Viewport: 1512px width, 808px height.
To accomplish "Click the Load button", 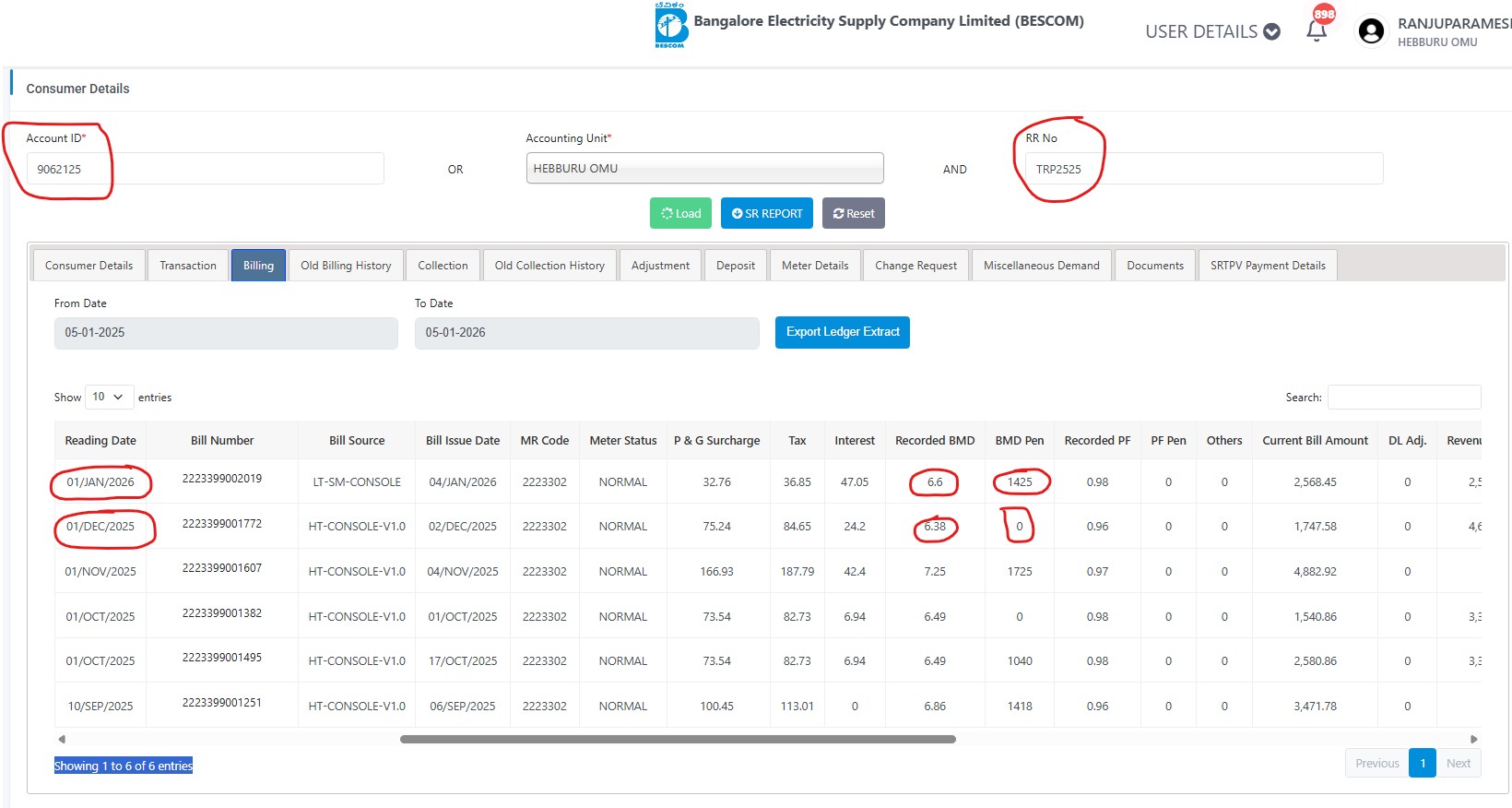I will click(x=680, y=213).
